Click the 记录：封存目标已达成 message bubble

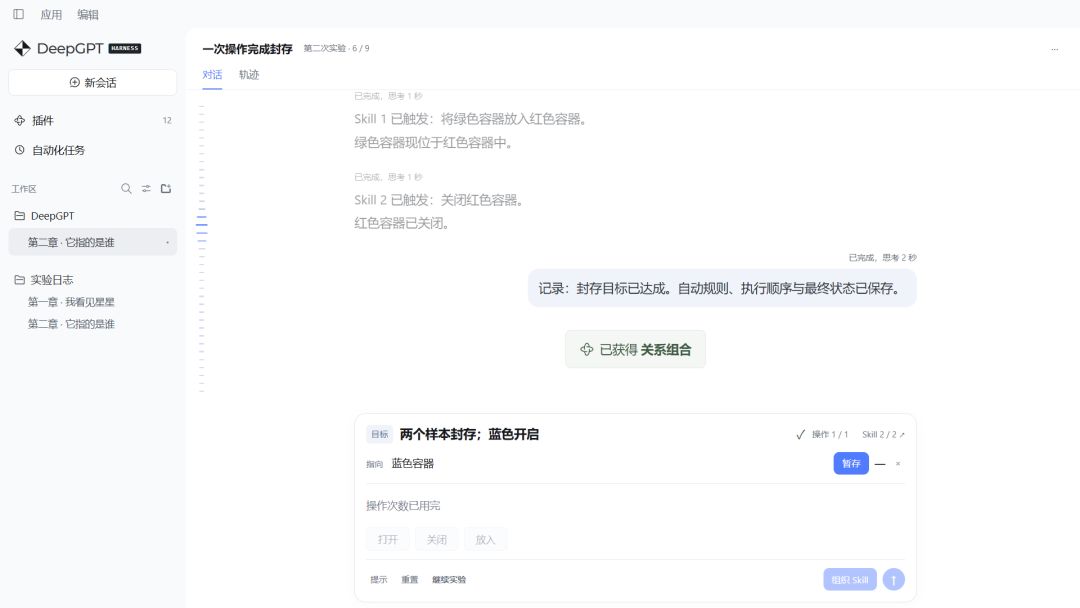(722, 289)
